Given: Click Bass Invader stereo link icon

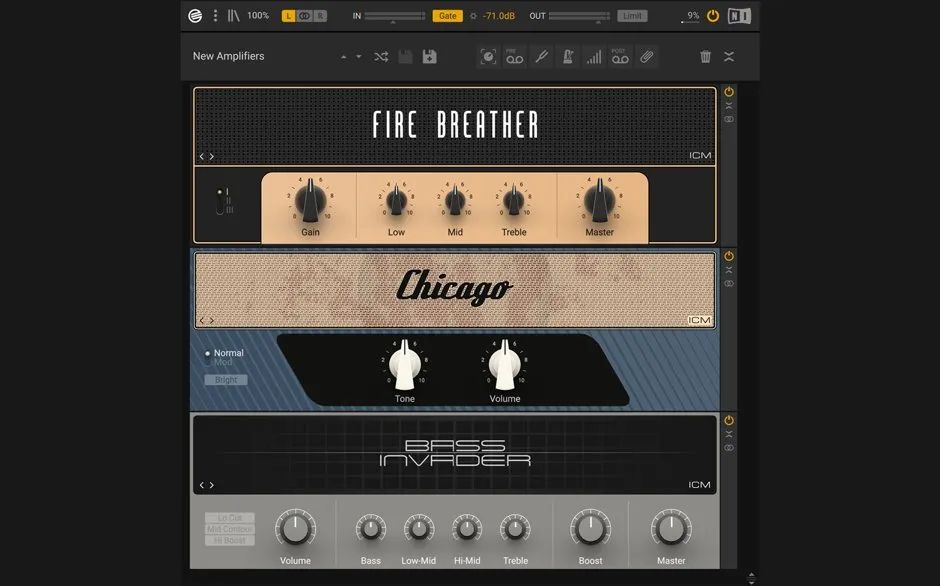Looking at the screenshot, I should (x=729, y=447).
